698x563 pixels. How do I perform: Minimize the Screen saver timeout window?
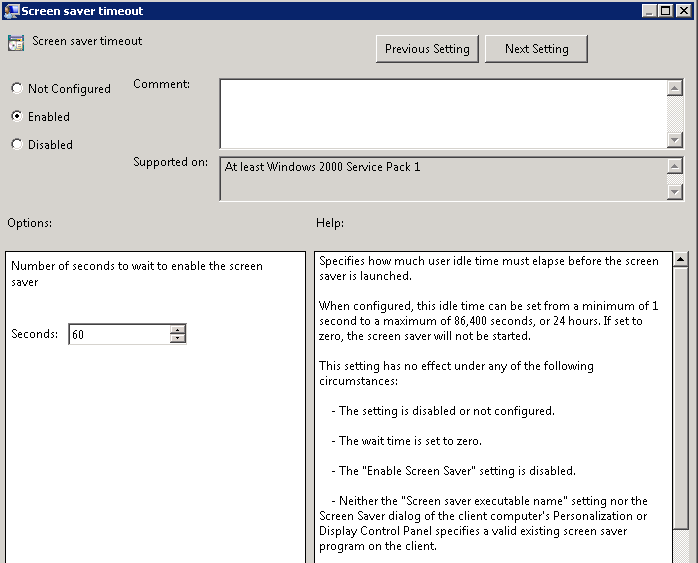649,11
